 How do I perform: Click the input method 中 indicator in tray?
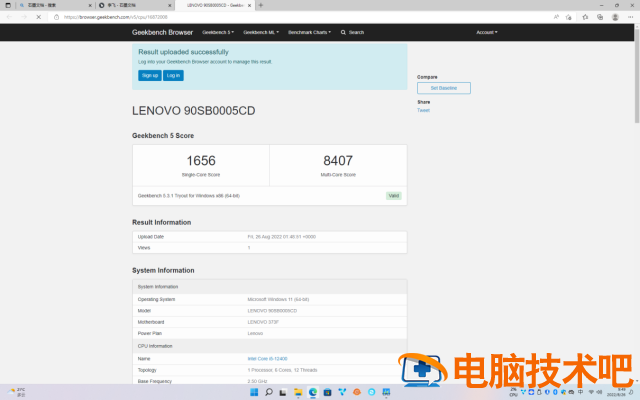[x=580, y=392]
